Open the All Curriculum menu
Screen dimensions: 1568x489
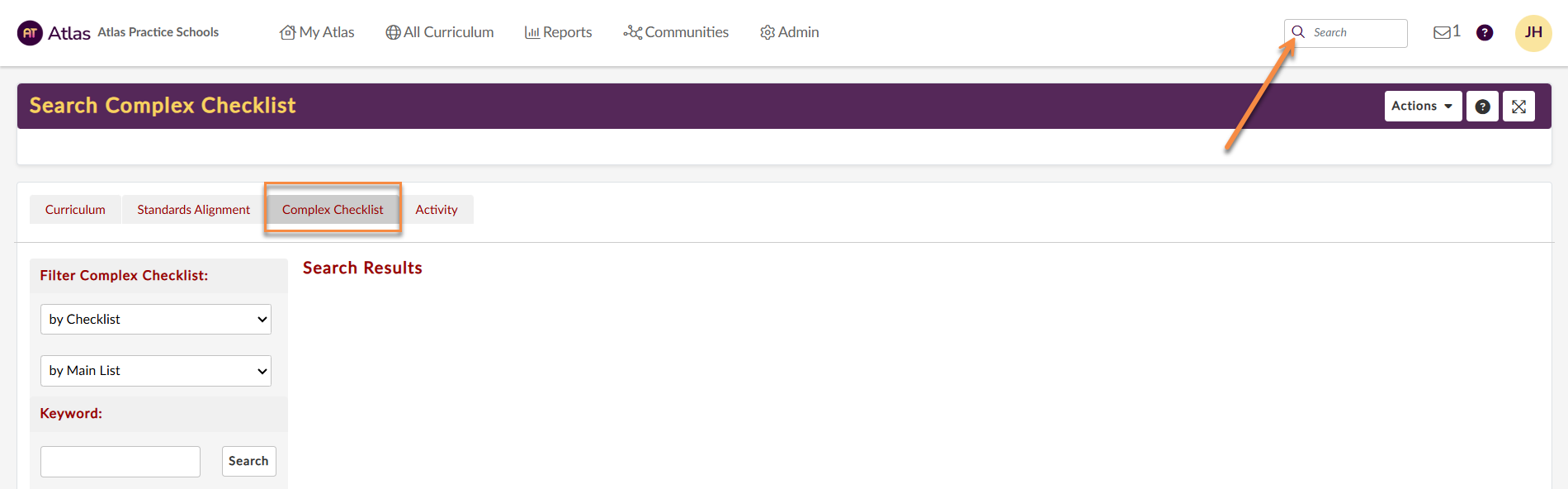439,32
